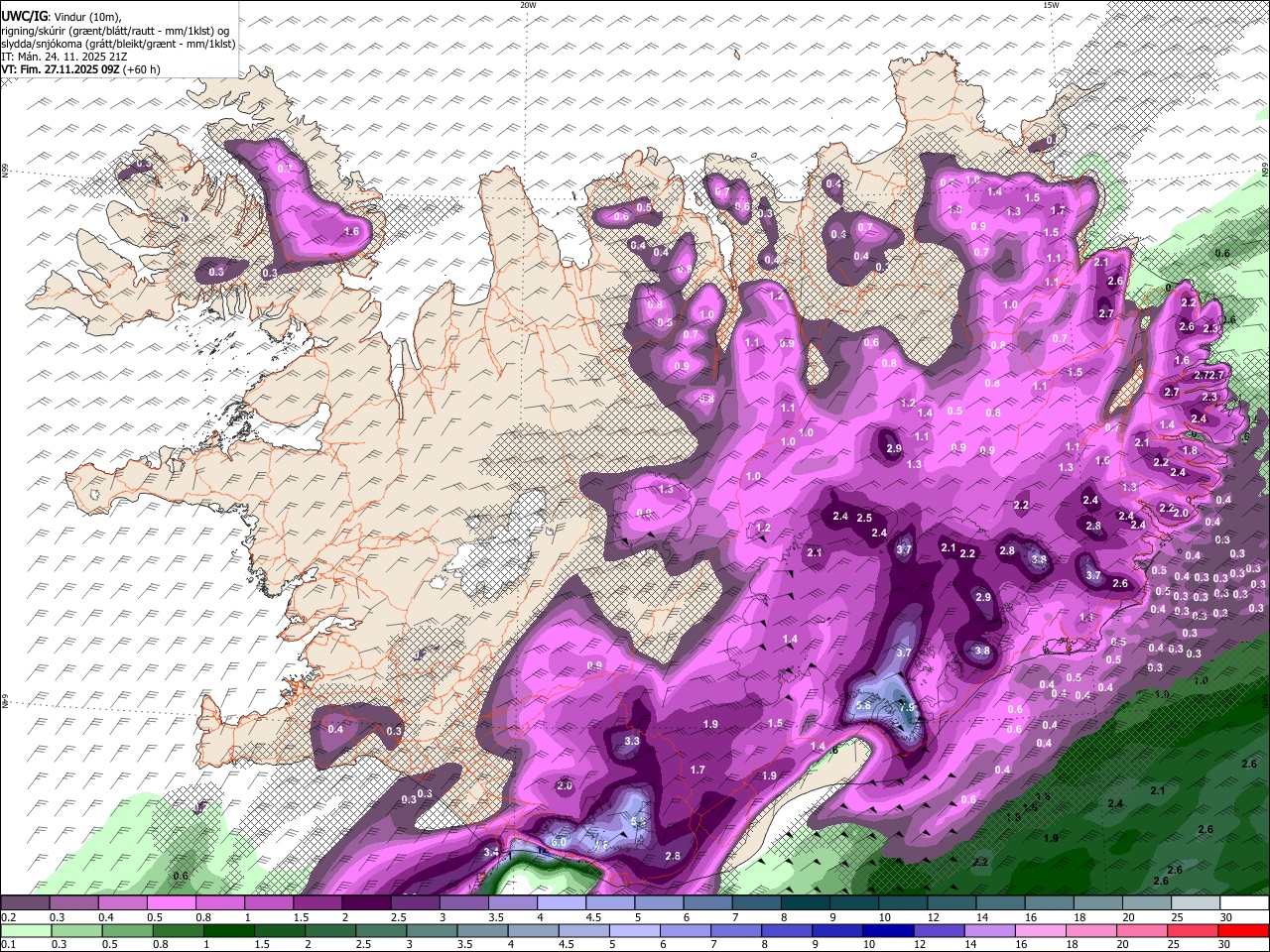Click the palest green lower-legend swatch starting at 0.1
Image resolution: width=1270 pixels, height=952 pixels.
(x=25, y=931)
